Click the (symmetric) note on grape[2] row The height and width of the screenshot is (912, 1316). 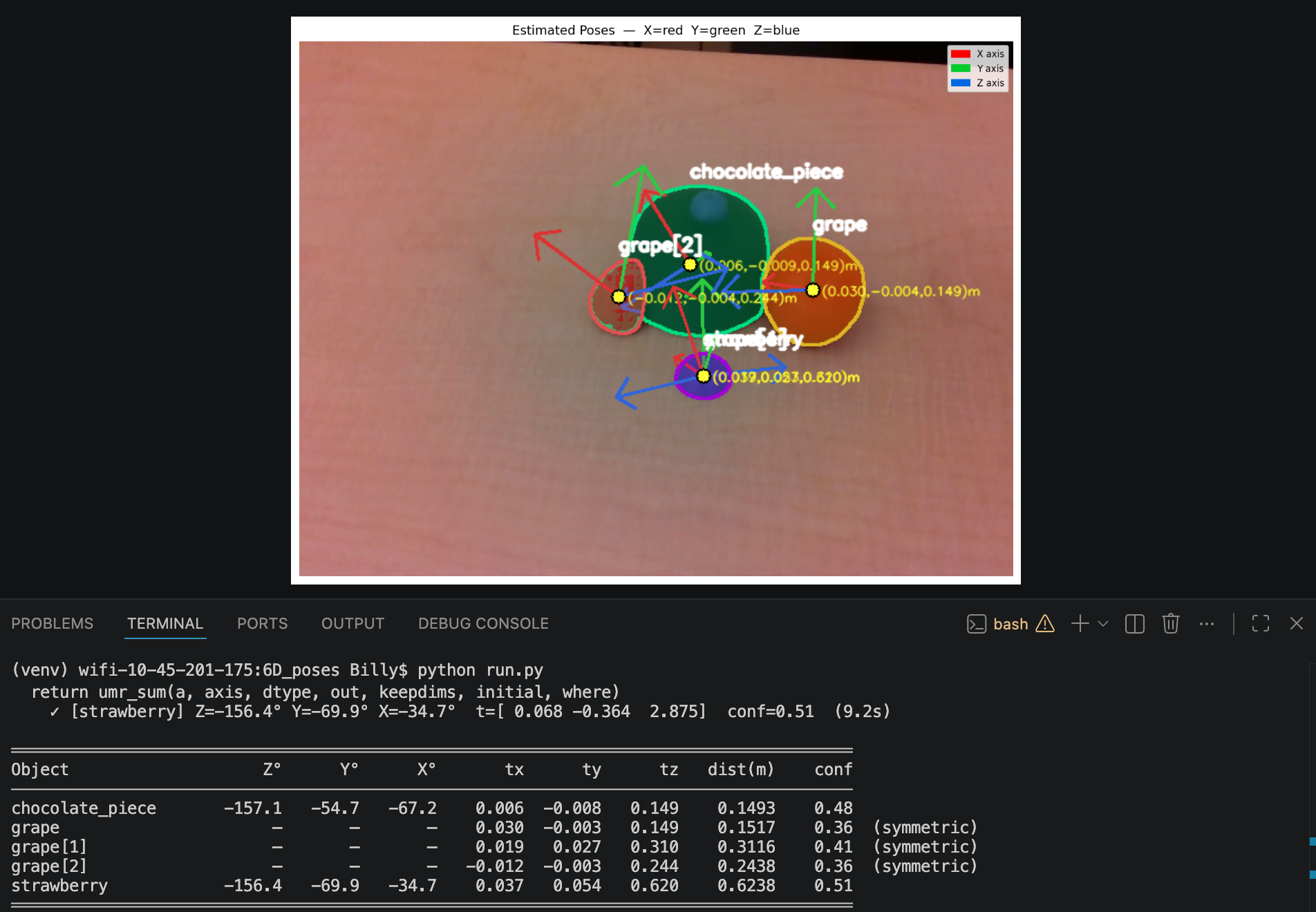(x=925, y=866)
